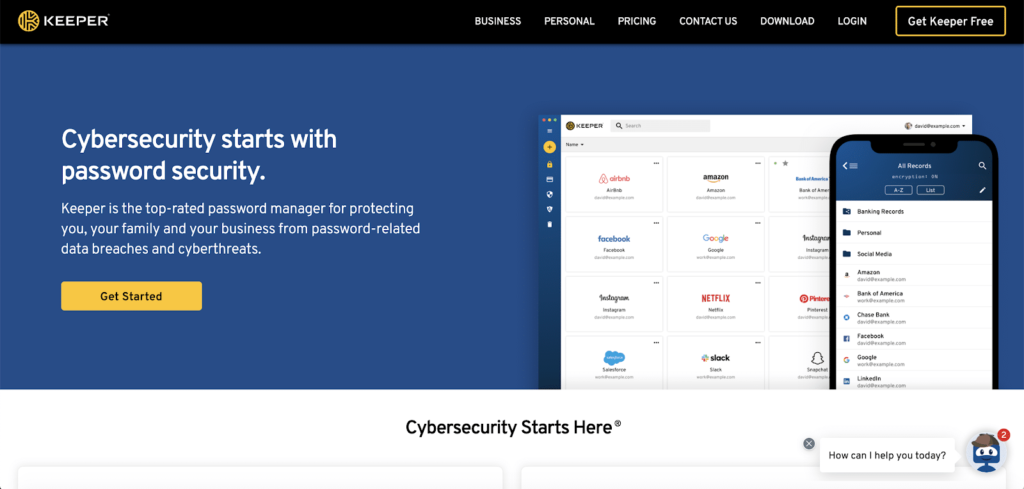Click the vault Search field
The height and width of the screenshot is (489, 1024).
click(x=664, y=126)
